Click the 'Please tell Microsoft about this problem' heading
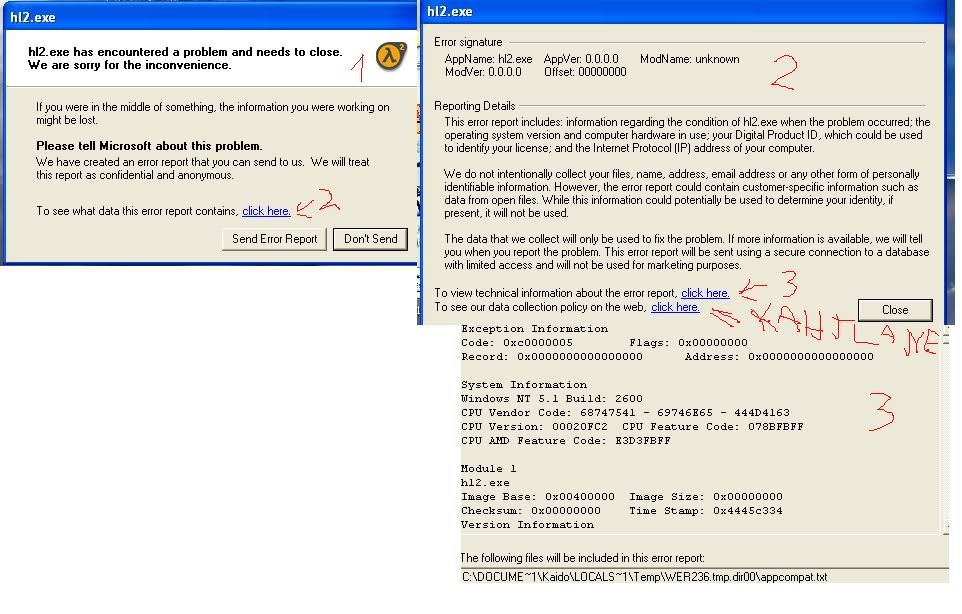Screen dimensions: 962x614 click(x=149, y=146)
